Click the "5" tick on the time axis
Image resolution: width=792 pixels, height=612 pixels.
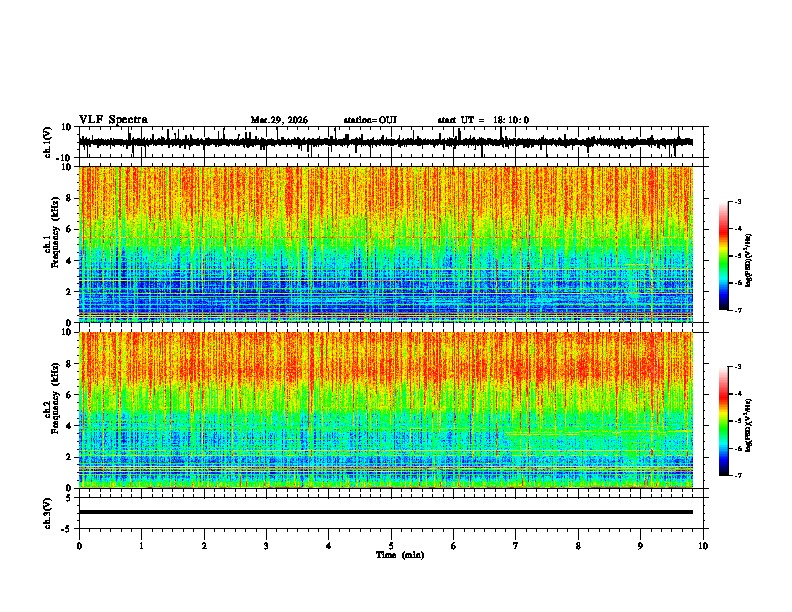click(x=391, y=546)
